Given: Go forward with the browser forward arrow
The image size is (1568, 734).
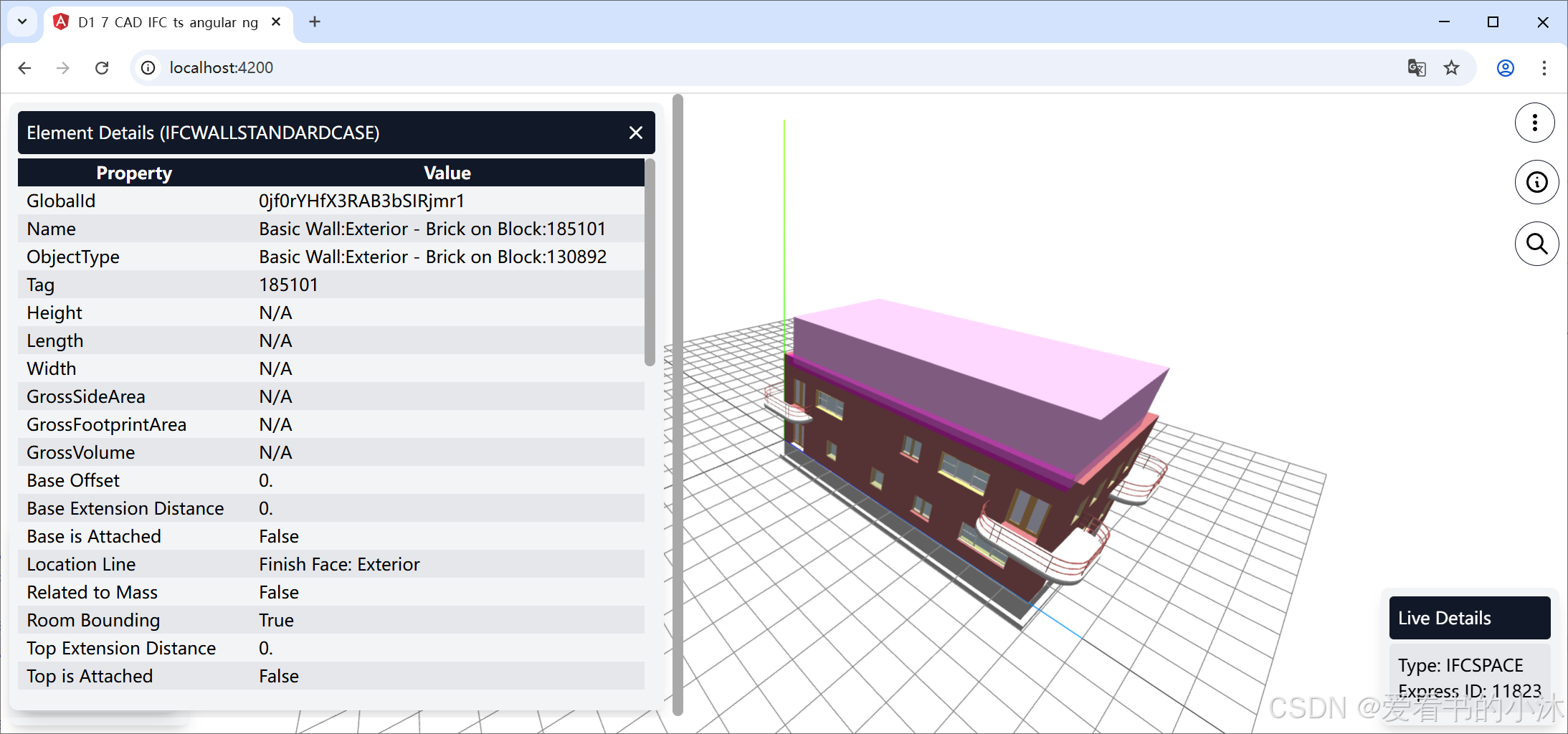Looking at the screenshot, I should point(63,67).
